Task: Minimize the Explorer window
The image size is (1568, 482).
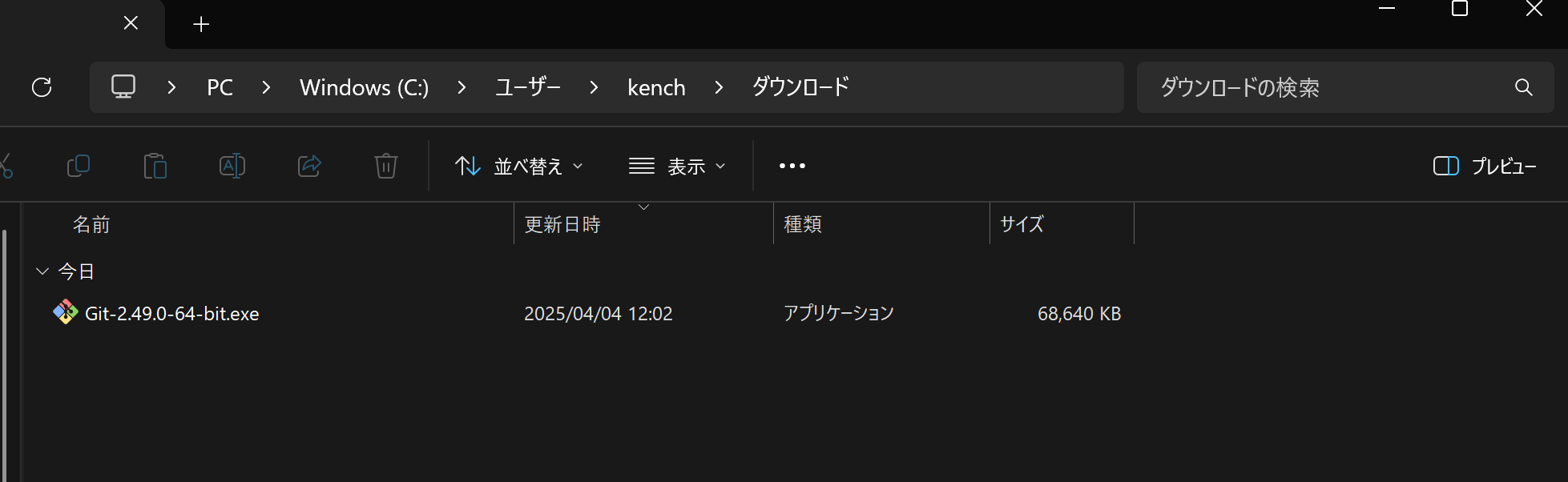Action: 1387,8
